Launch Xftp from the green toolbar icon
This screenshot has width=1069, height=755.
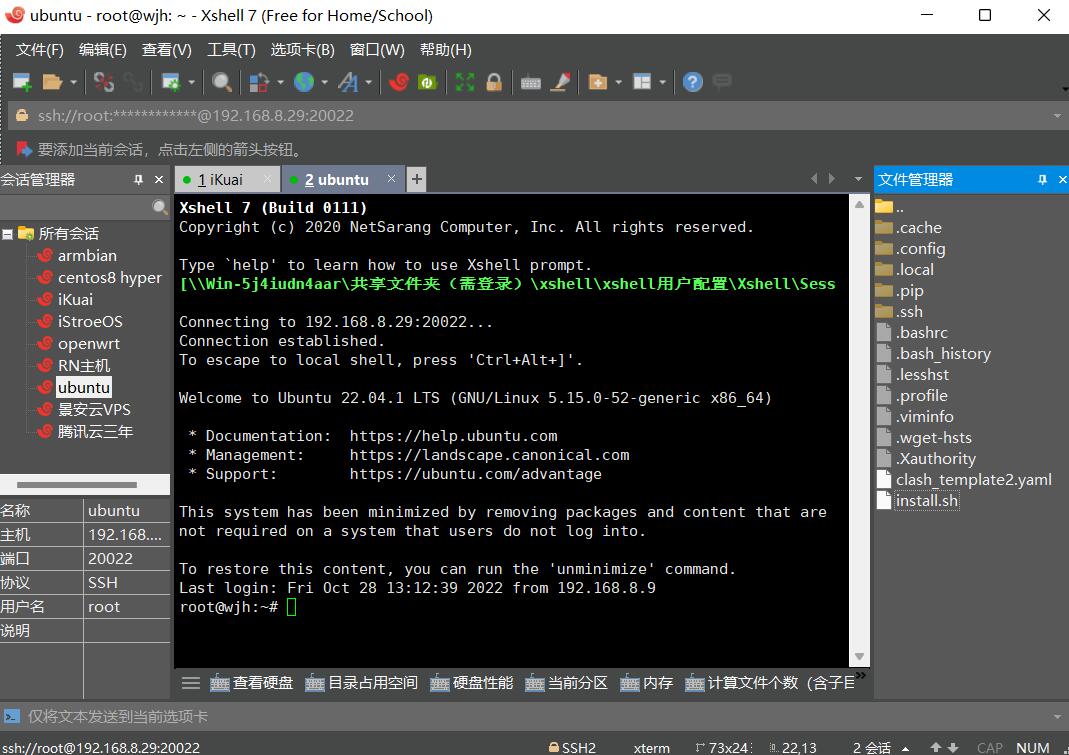(428, 82)
